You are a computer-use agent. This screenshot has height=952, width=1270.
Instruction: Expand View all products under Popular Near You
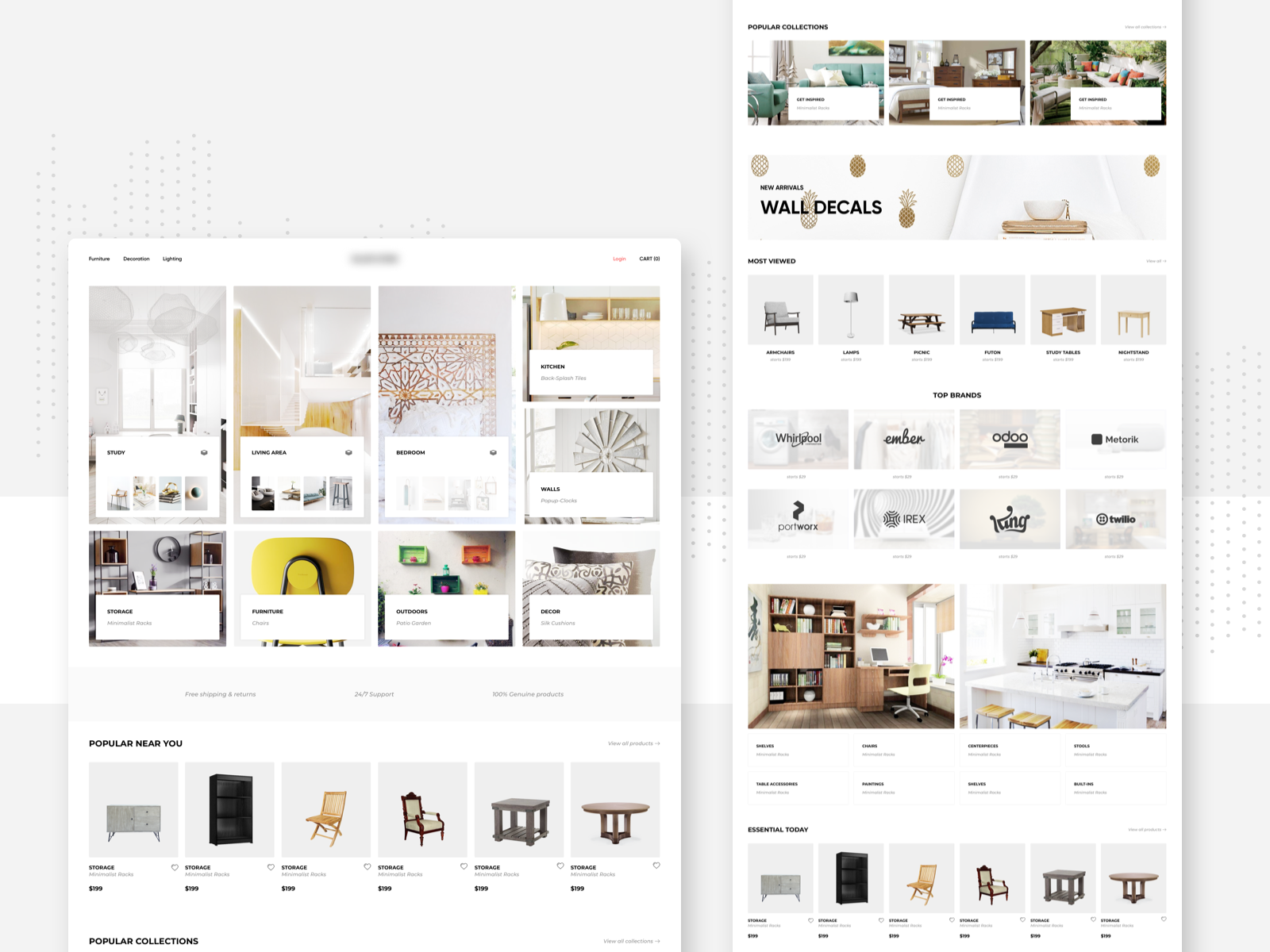[633, 743]
